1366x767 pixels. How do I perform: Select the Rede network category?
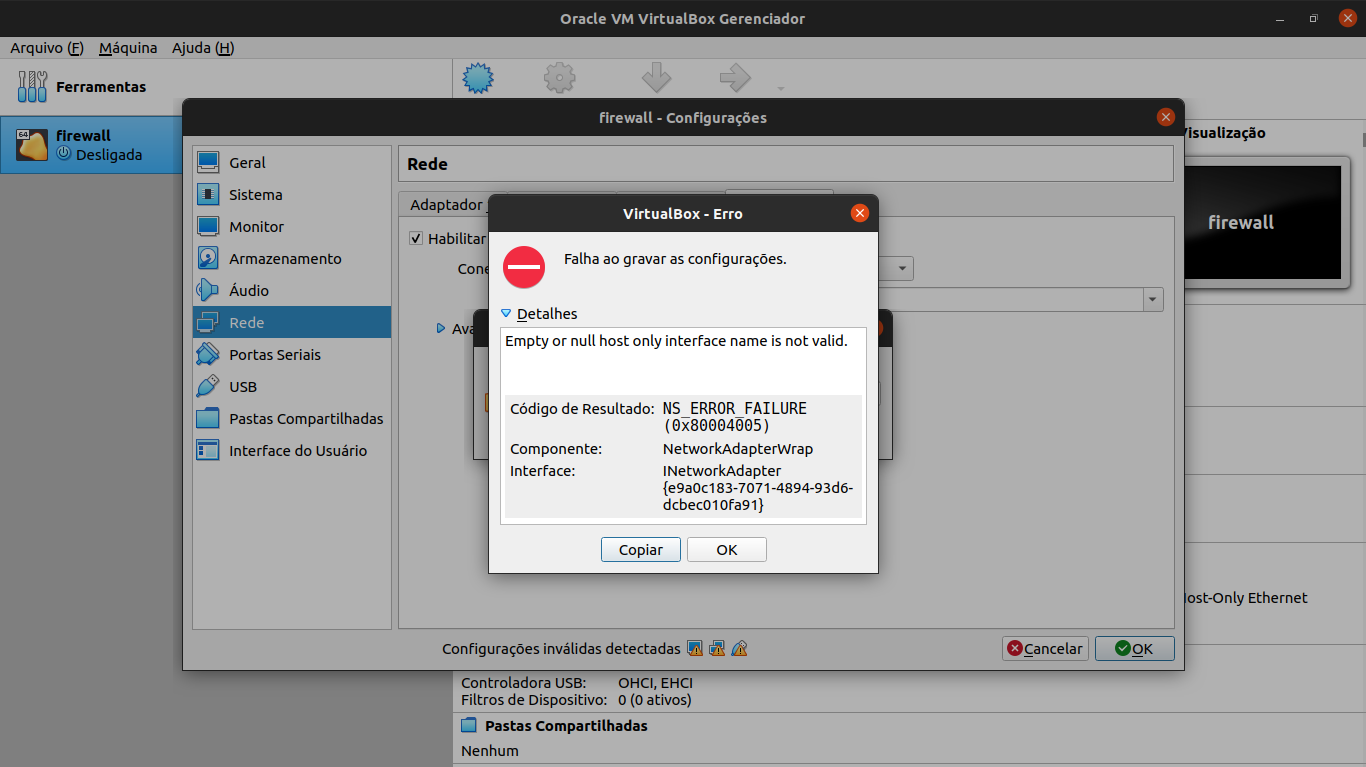[292, 322]
